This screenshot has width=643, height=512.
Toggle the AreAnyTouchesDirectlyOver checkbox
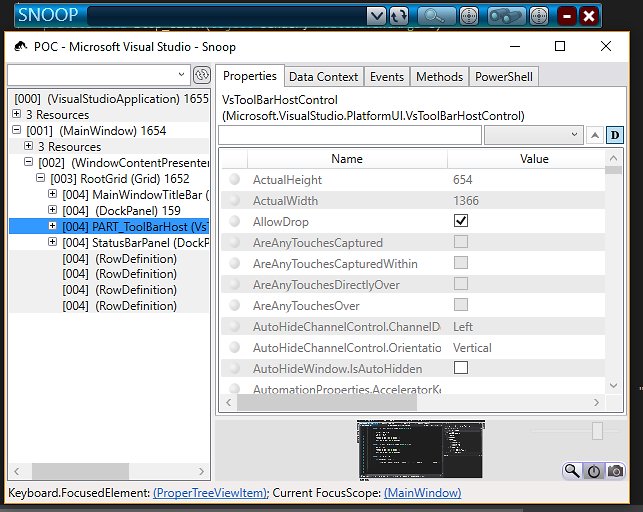461,283
